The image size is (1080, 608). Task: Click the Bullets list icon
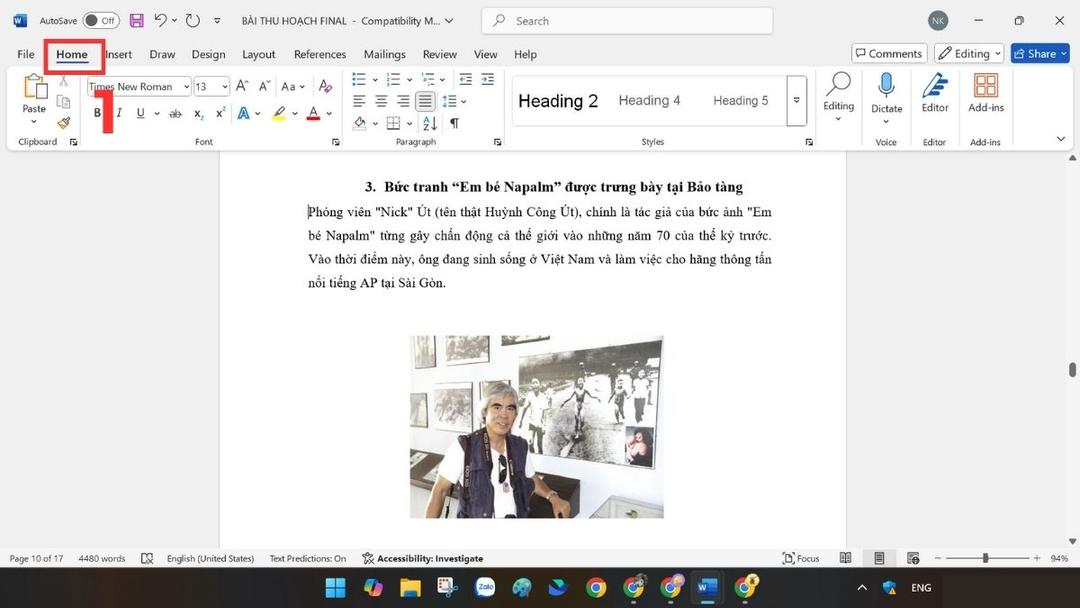(x=358, y=80)
